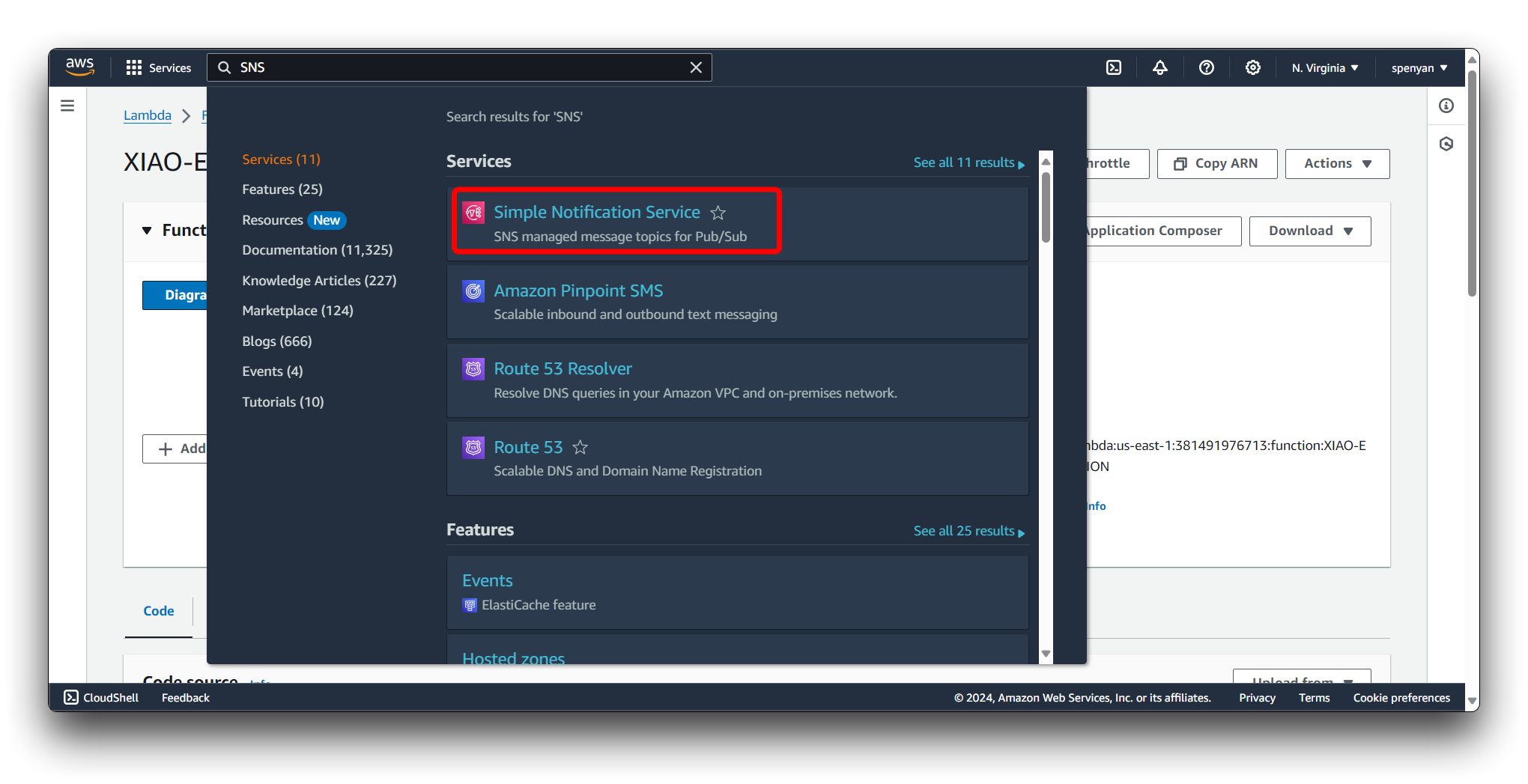Click the ElastiCache feature icon

click(470, 605)
